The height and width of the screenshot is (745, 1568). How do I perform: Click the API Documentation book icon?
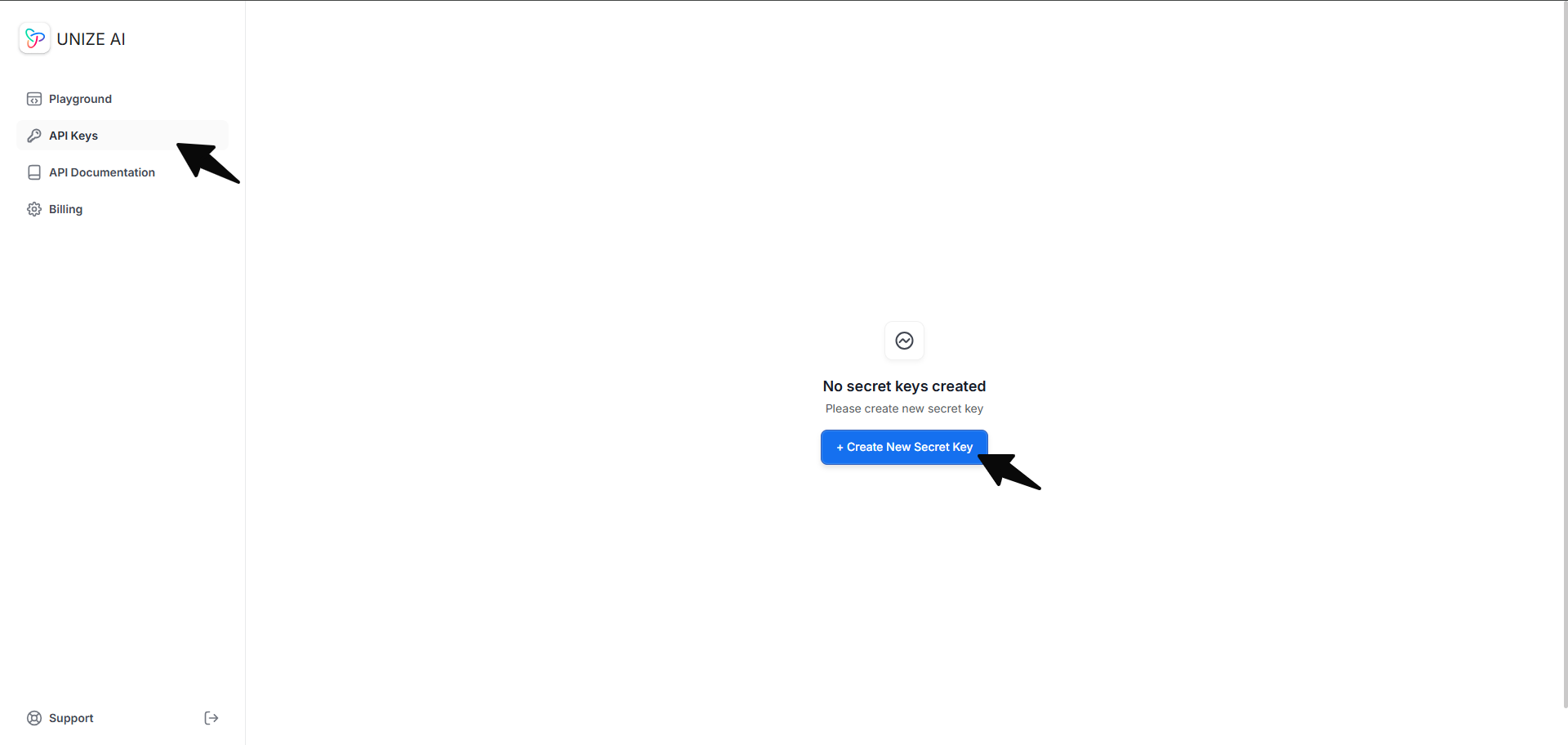pyautogui.click(x=34, y=172)
